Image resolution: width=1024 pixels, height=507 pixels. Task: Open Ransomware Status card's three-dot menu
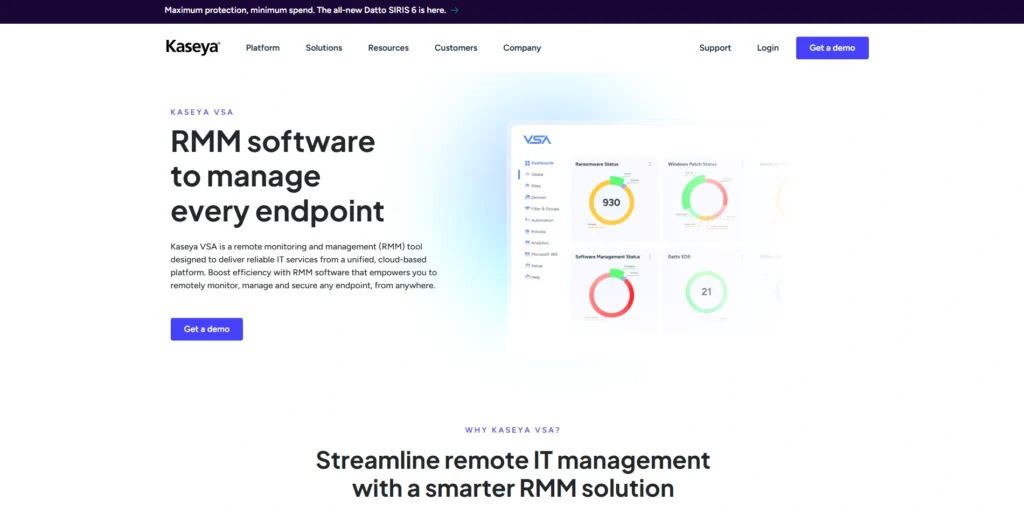[x=649, y=164]
